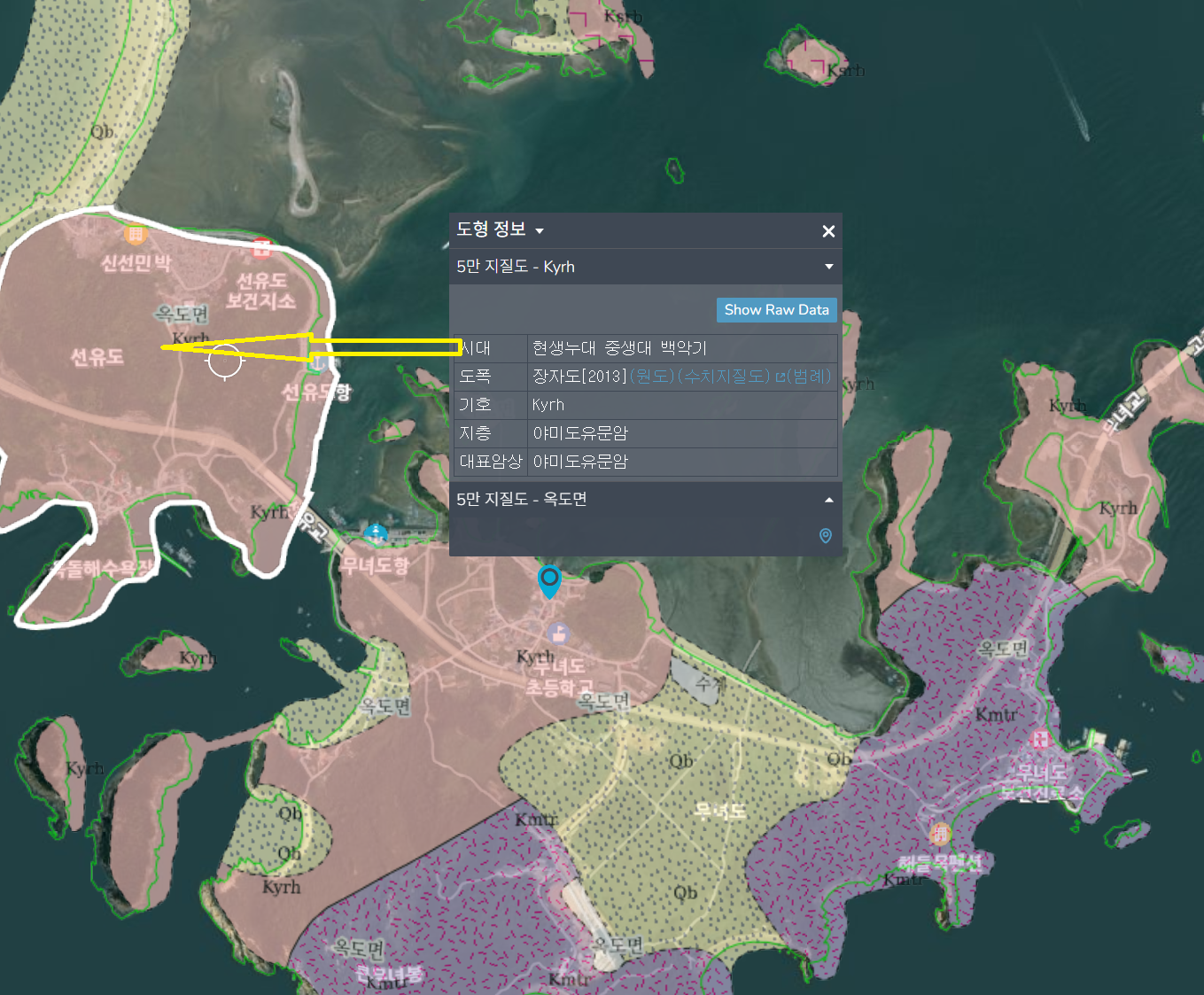Image resolution: width=1204 pixels, height=995 pixels.
Task: Click the 야미도유문암 지층 value cell
Action: pos(682,433)
